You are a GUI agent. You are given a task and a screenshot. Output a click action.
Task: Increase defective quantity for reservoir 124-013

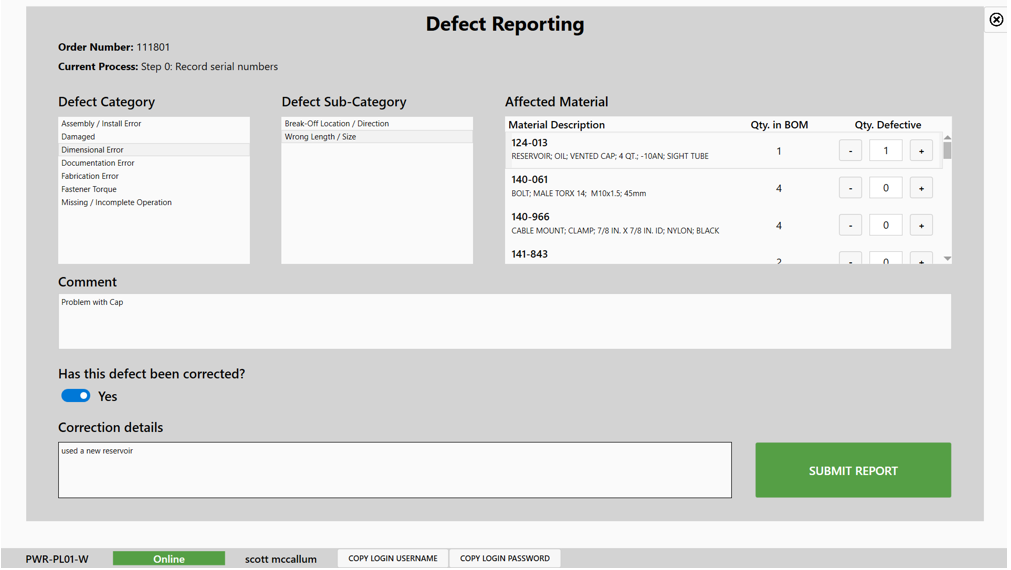[x=921, y=151]
